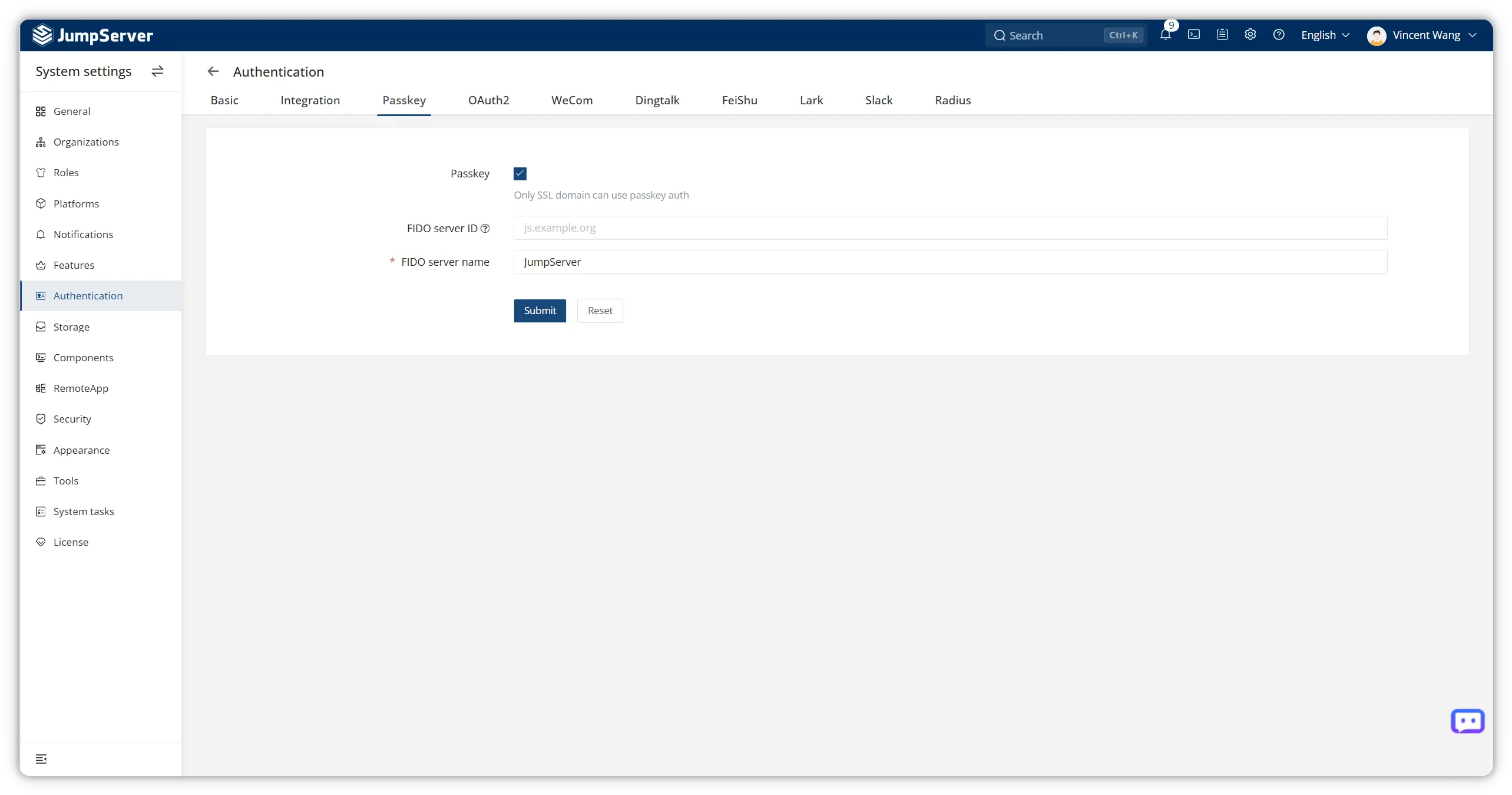Click the FIDO server ID input field
1512x795 pixels.
950,228
